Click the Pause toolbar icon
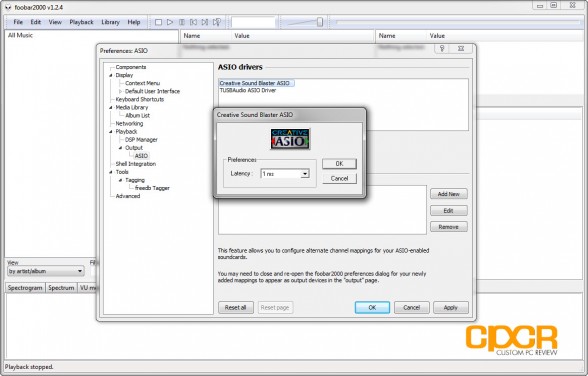Screen dimensions: 588x376 182,22
